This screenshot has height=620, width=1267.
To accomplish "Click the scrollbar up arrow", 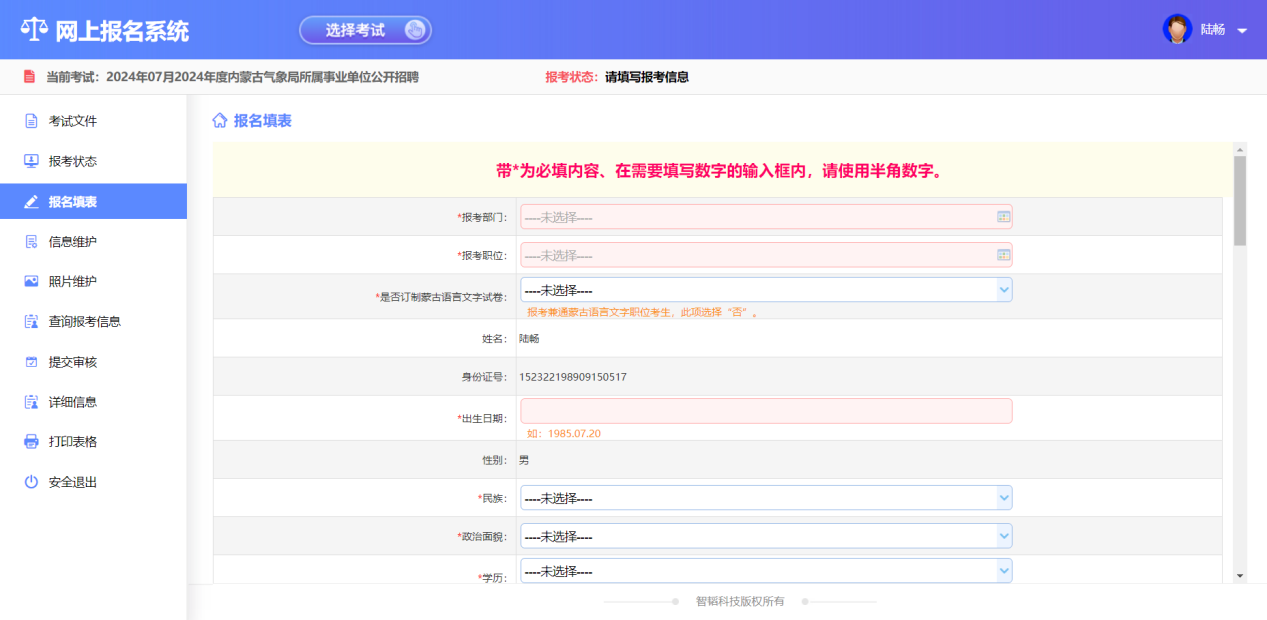I will pos(1240,149).
